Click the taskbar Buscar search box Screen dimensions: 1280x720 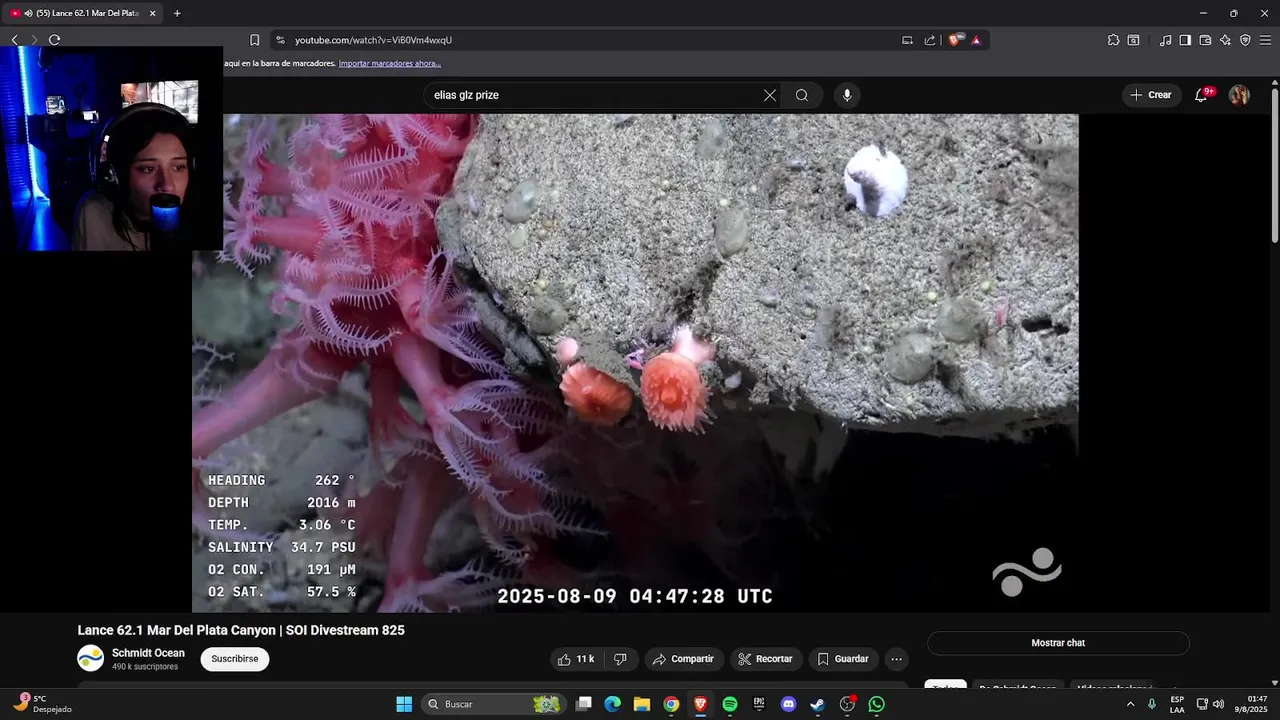pyautogui.click(x=492, y=704)
